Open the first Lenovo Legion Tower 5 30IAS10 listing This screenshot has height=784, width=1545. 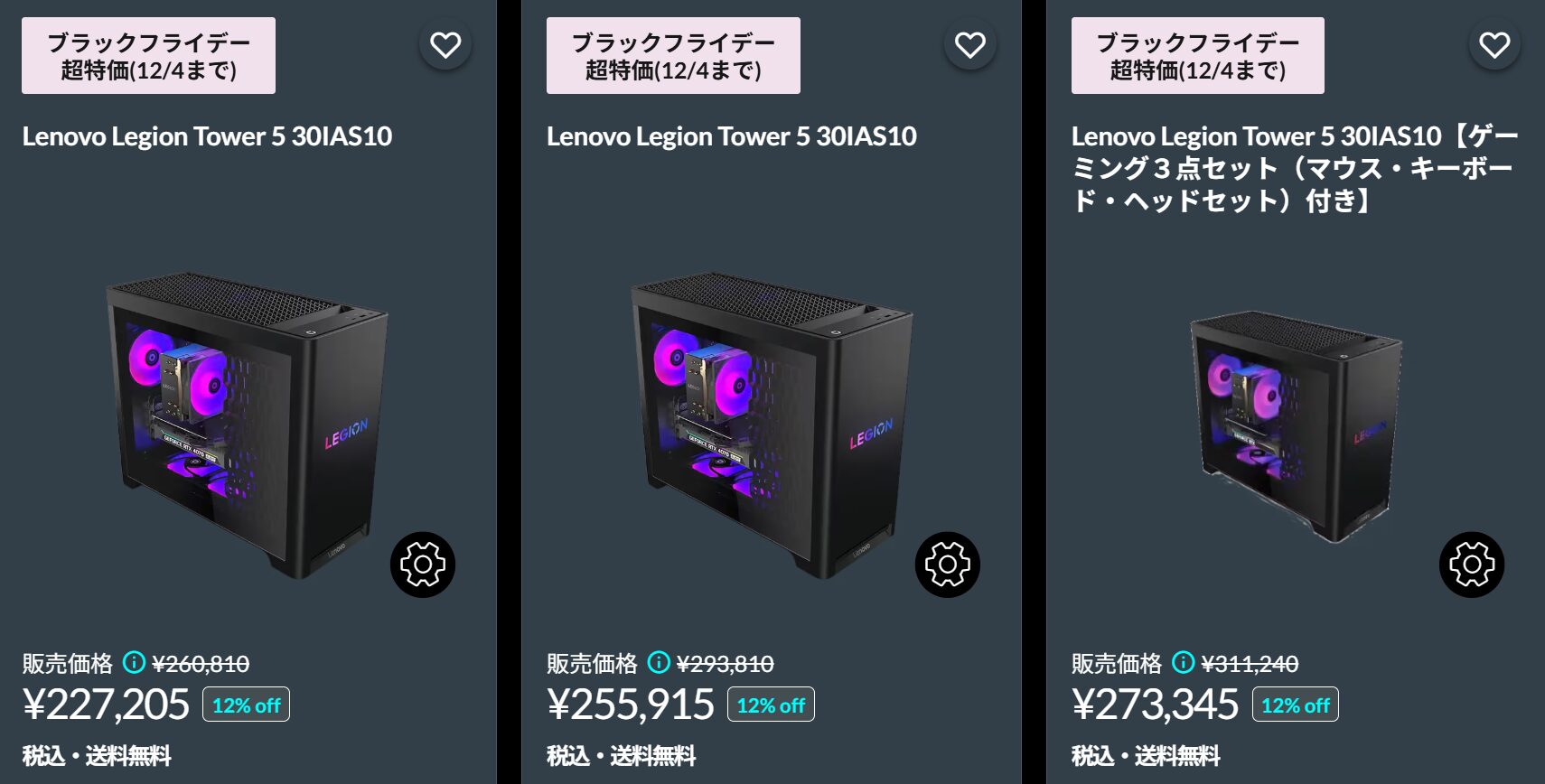coord(208,137)
